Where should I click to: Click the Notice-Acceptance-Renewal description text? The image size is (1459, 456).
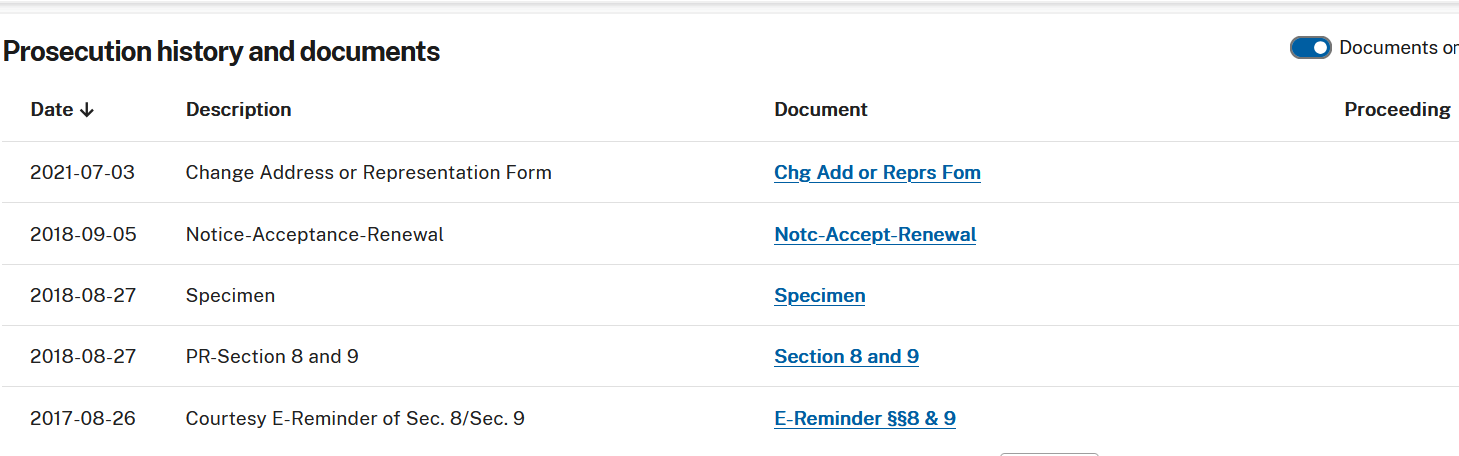[x=314, y=235]
